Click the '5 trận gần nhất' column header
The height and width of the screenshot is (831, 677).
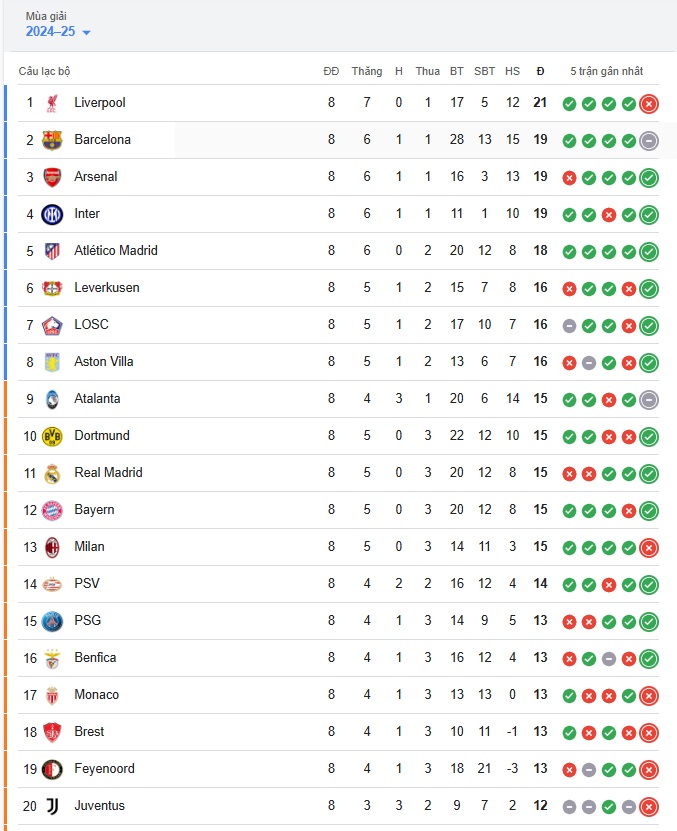606,71
